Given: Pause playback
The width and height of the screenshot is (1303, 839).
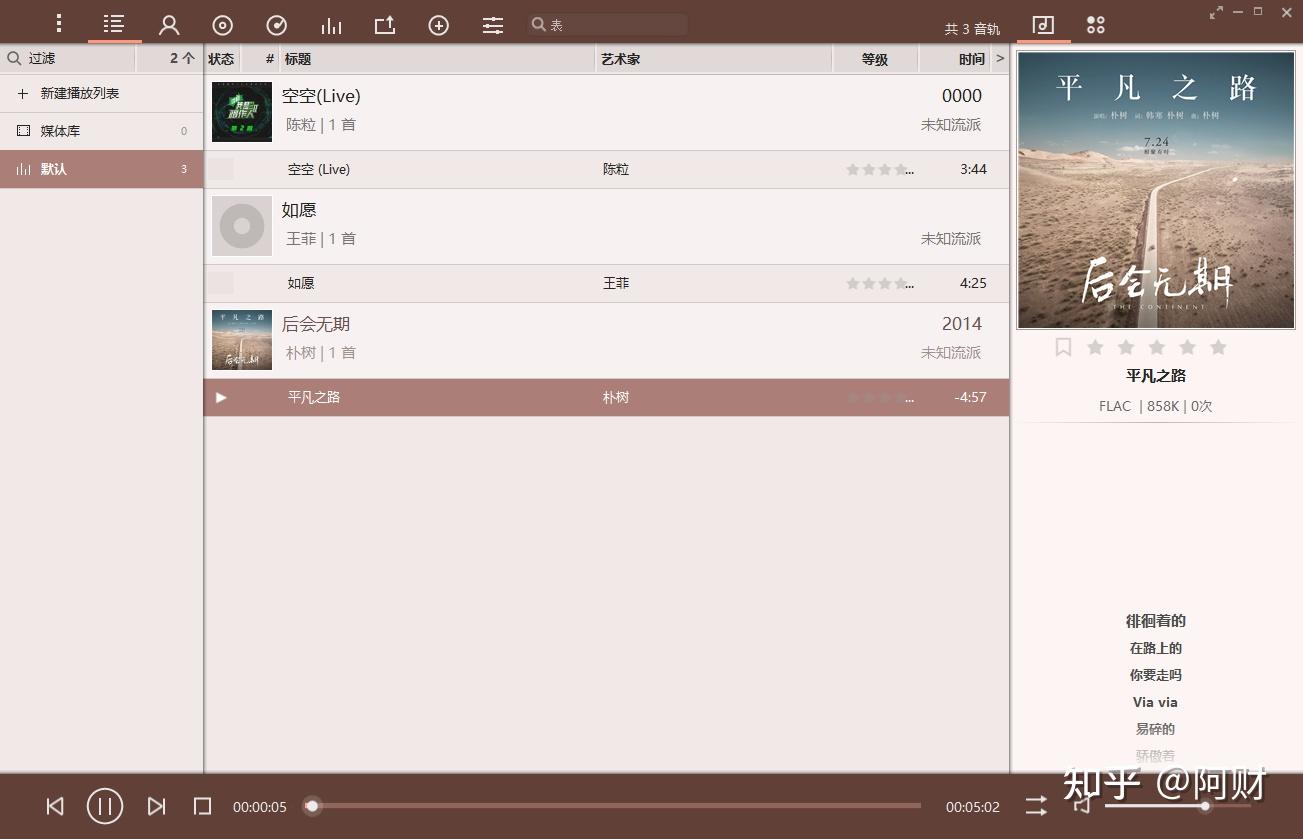Looking at the screenshot, I should tap(105, 806).
